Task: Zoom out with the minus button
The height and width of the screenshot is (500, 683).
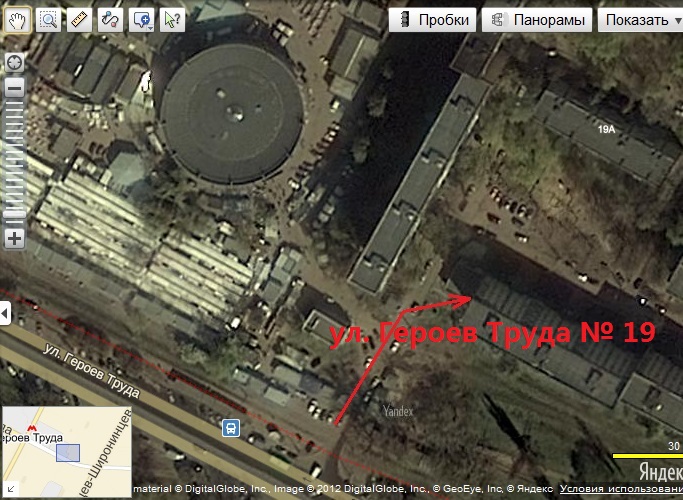Action: pos(15,88)
